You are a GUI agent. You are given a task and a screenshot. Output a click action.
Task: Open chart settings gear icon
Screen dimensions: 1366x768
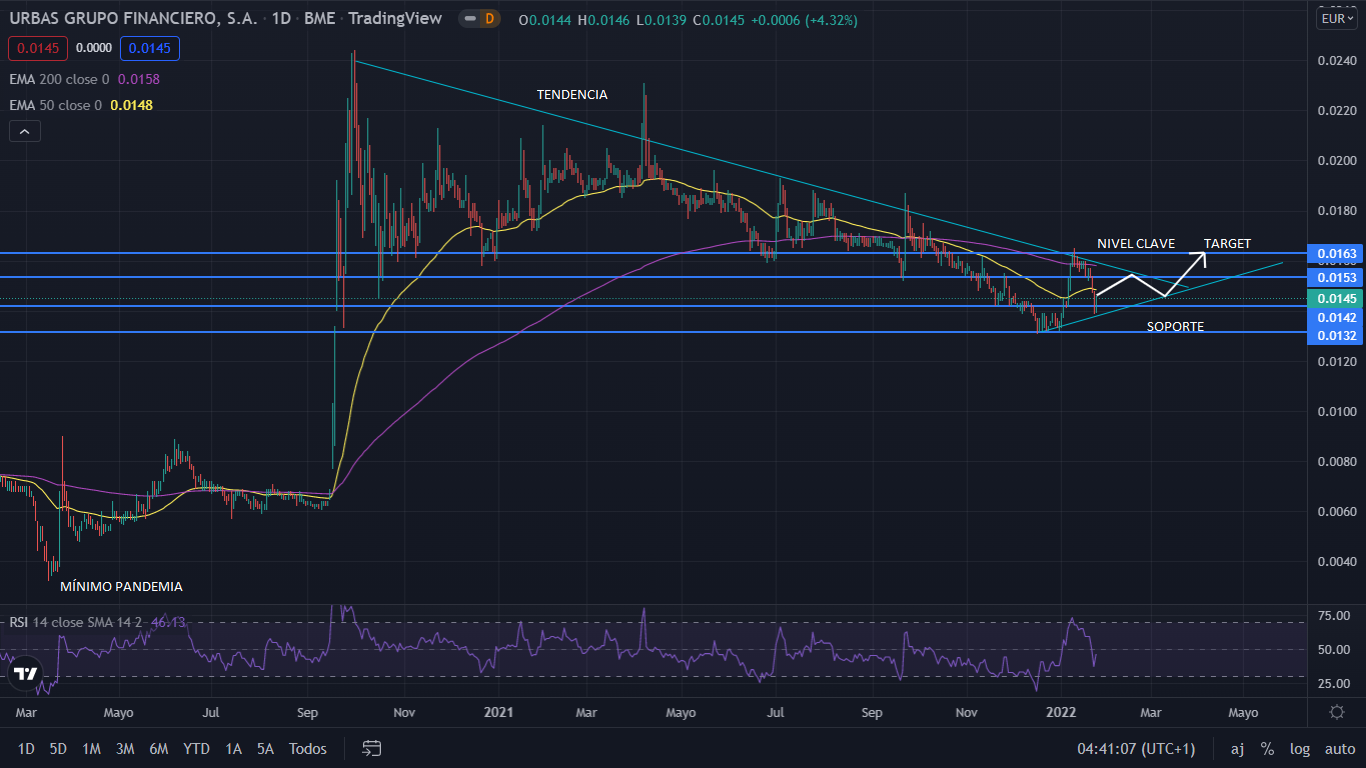click(1336, 712)
